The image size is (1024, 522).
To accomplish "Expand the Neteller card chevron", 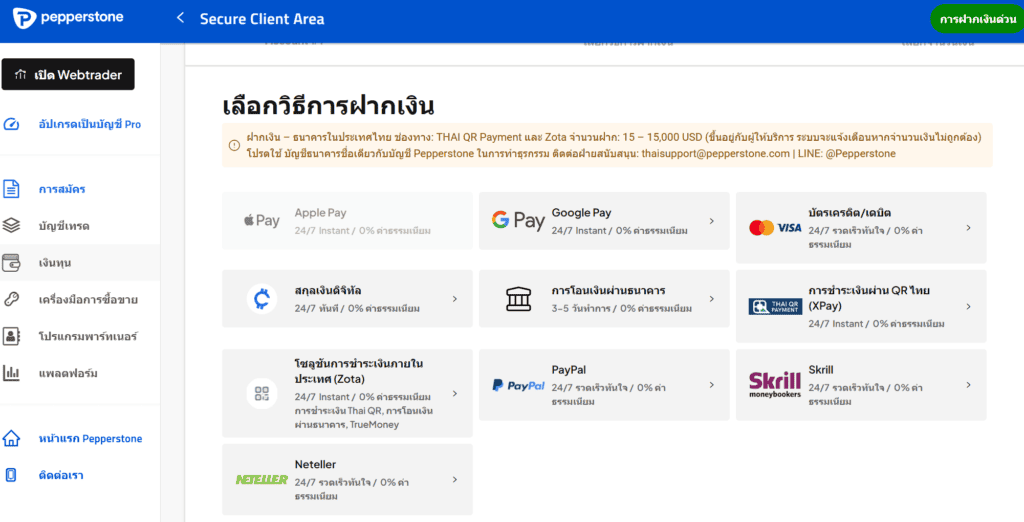I will pos(455,480).
